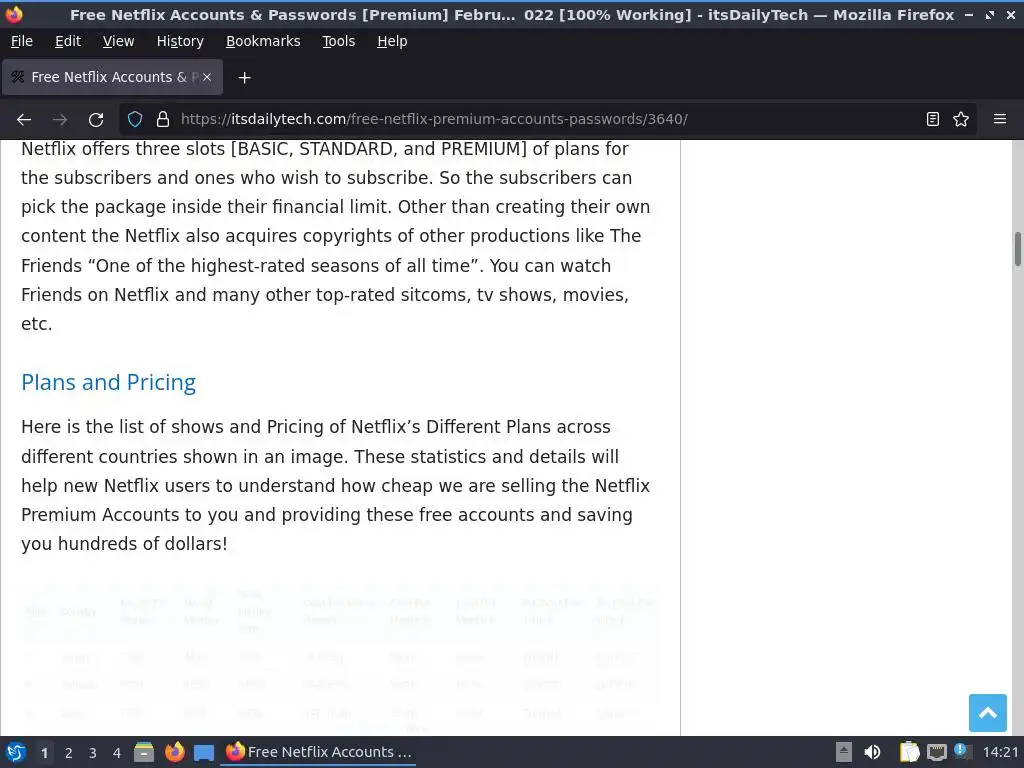The width and height of the screenshot is (1024, 768).
Task: Open the tracking protection shield icon
Action: [x=135, y=120]
